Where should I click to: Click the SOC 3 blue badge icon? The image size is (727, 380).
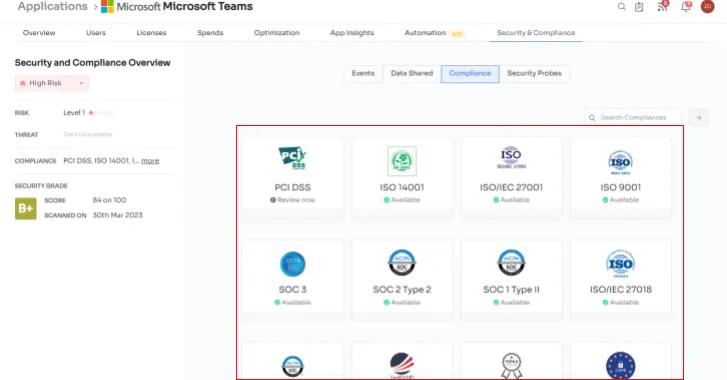[x=293, y=264]
